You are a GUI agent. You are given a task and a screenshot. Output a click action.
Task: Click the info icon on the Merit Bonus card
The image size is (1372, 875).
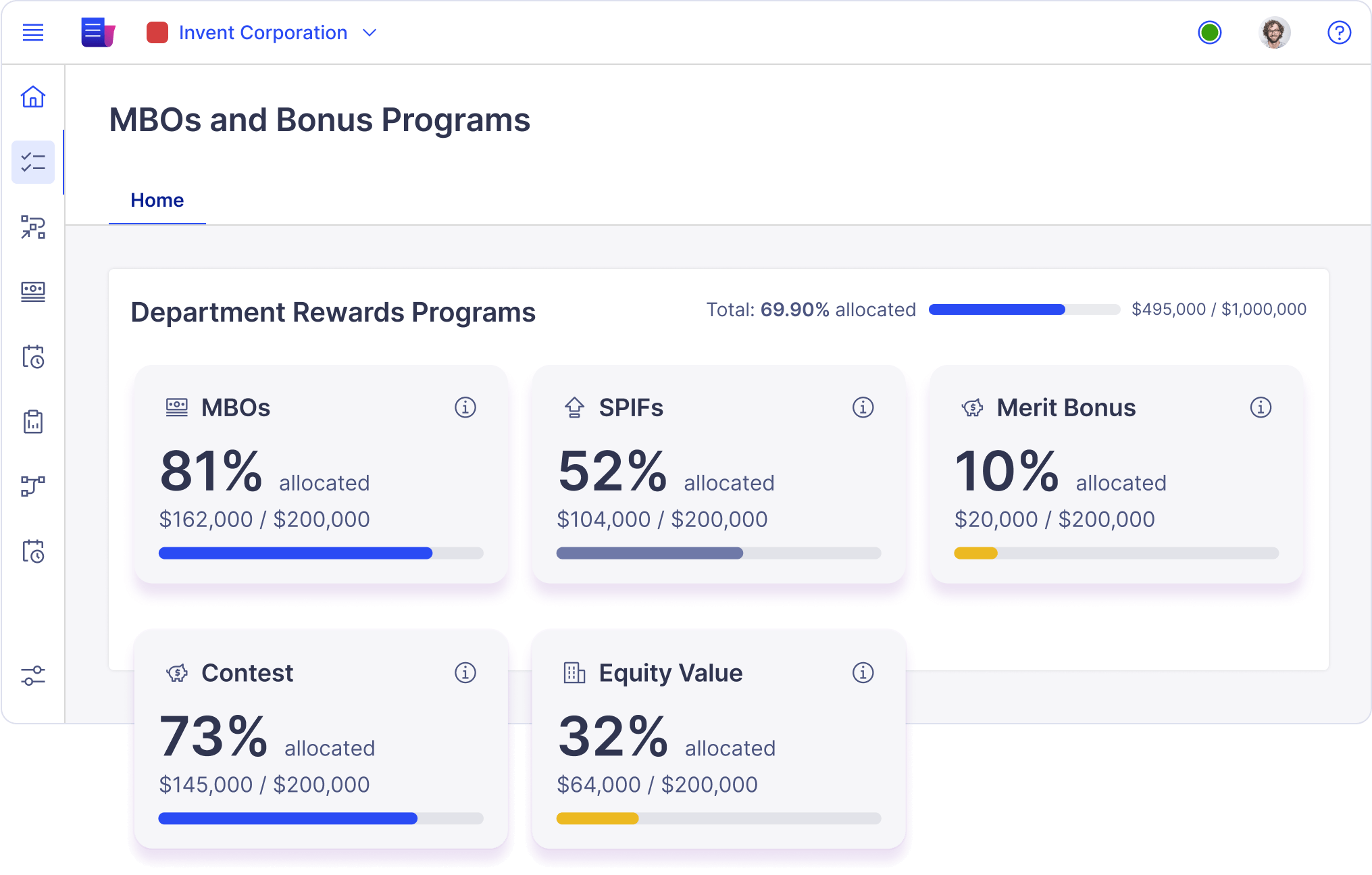click(1259, 407)
